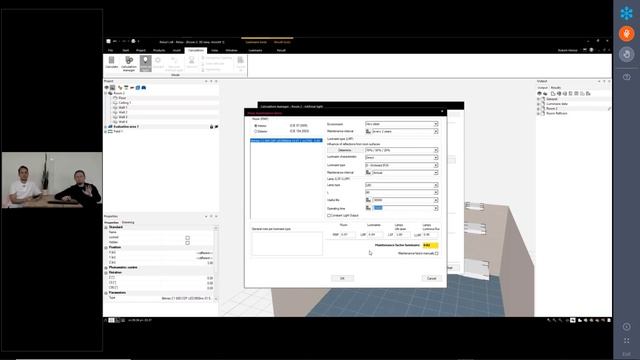Viewport: 640px width, 360px height.
Task: Select the Exterior radio button
Action: (256, 131)
